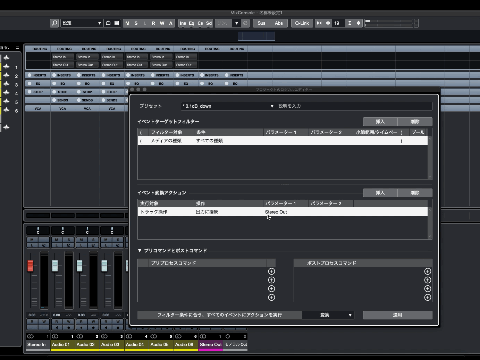This screenshot has width=480, height=360.
Task: Click upper 挿入 button for filter list
Action: pyautogui.click(x=380, y=122)
